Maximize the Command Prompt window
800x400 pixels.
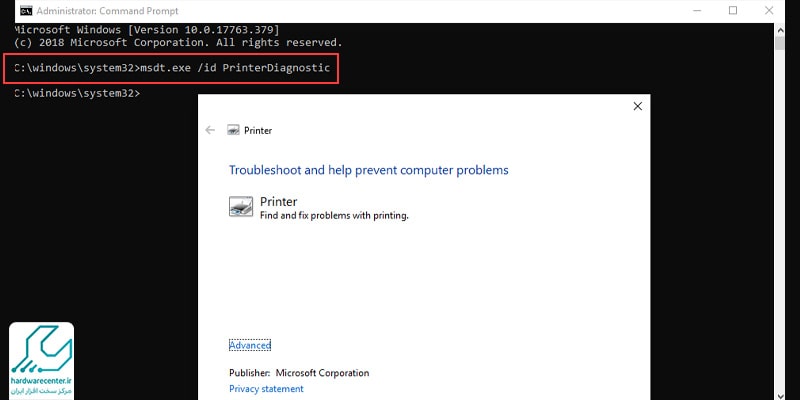click(733, 11)
